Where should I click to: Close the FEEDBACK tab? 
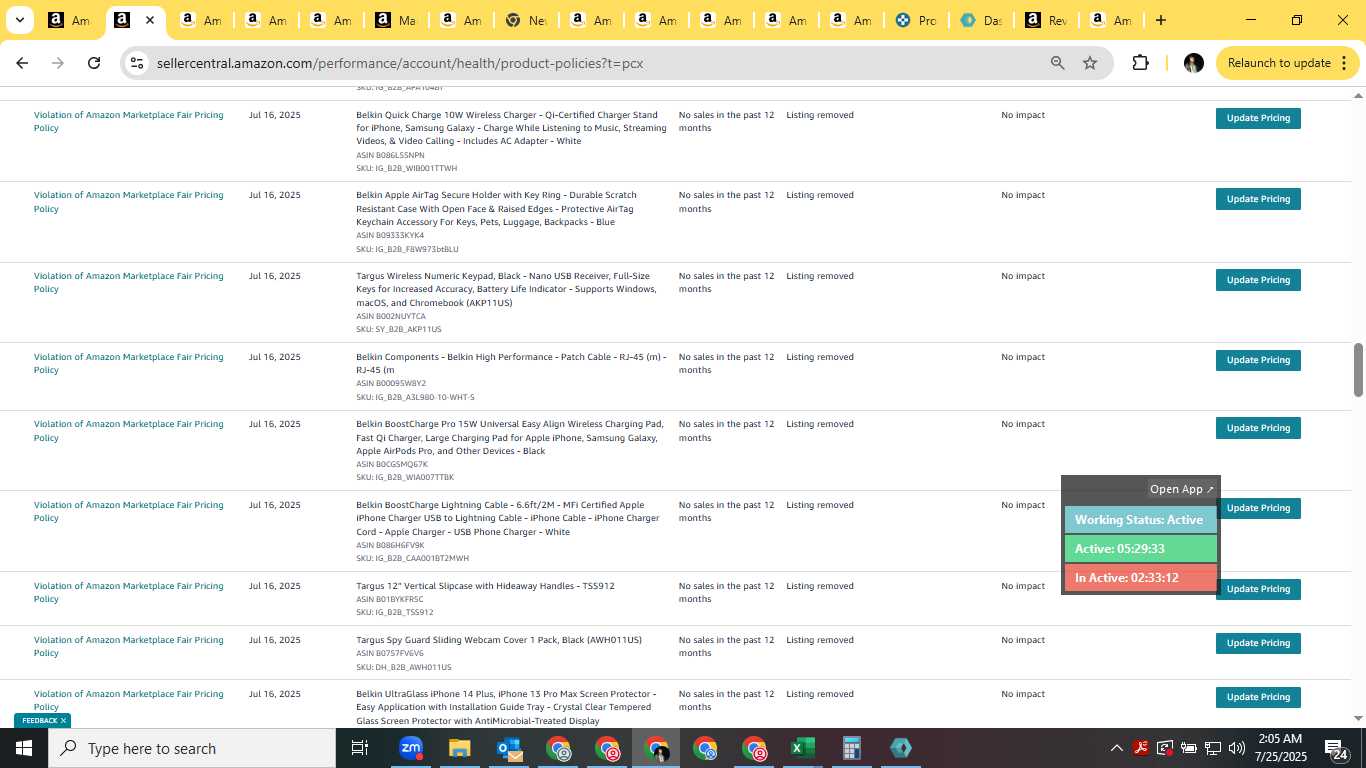click(63, 720)
